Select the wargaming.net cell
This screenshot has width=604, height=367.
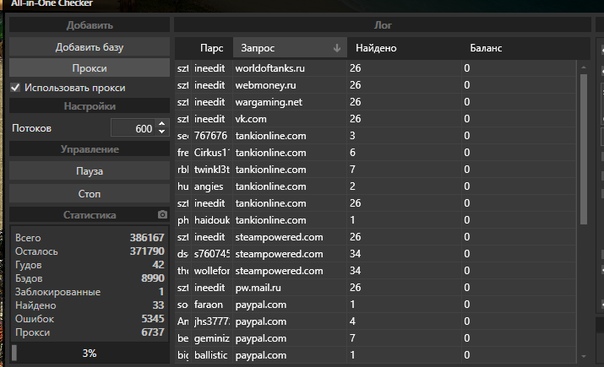[x=289, y=102]
